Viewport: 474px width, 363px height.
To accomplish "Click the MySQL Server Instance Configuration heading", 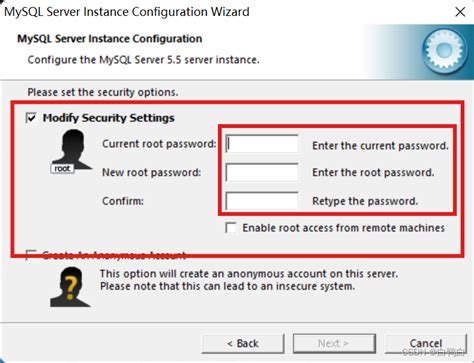I will (110, 39).
